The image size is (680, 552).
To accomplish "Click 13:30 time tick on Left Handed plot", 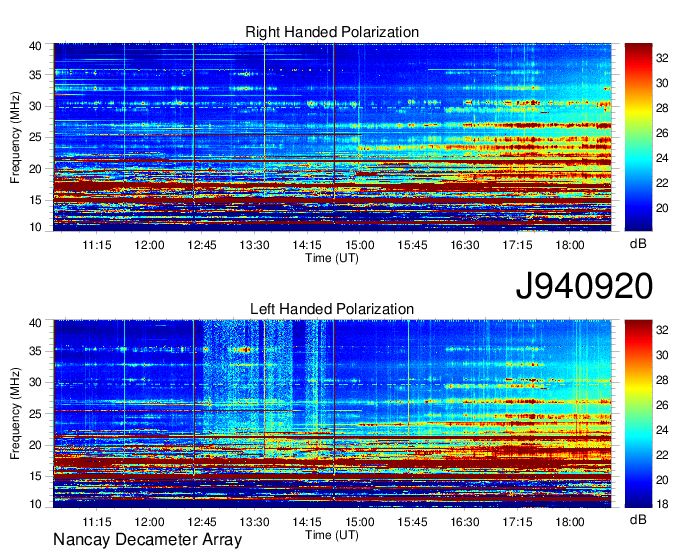I will (x=254, y=522).
